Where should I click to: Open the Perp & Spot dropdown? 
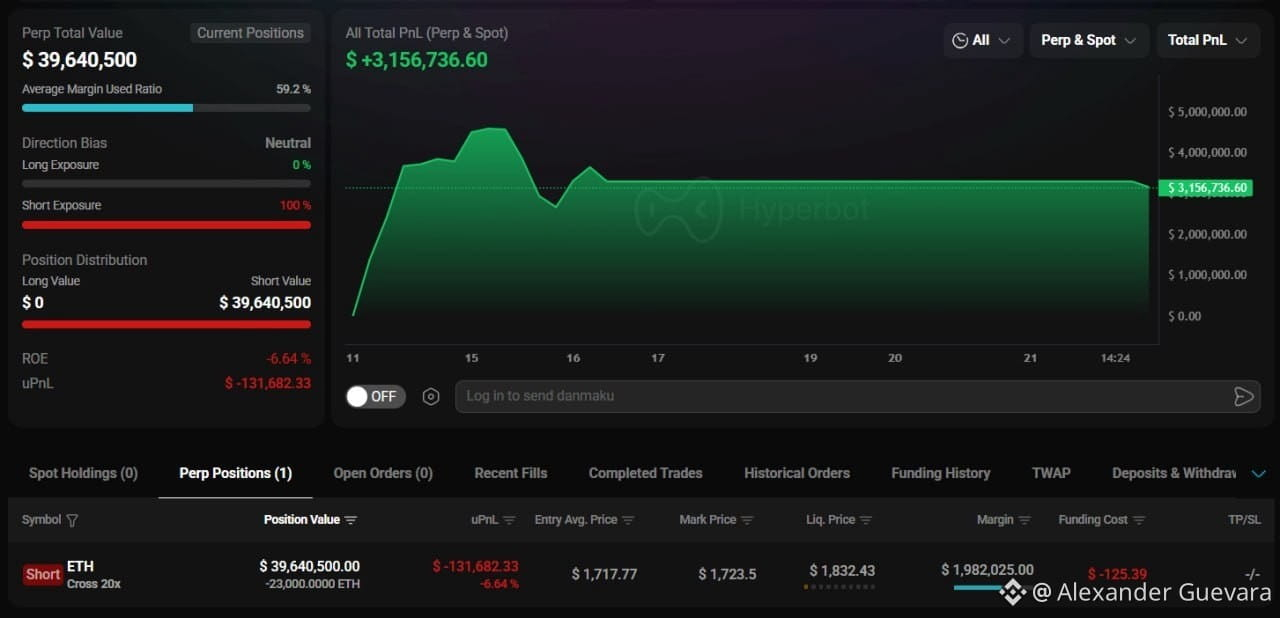(1089, 40)
